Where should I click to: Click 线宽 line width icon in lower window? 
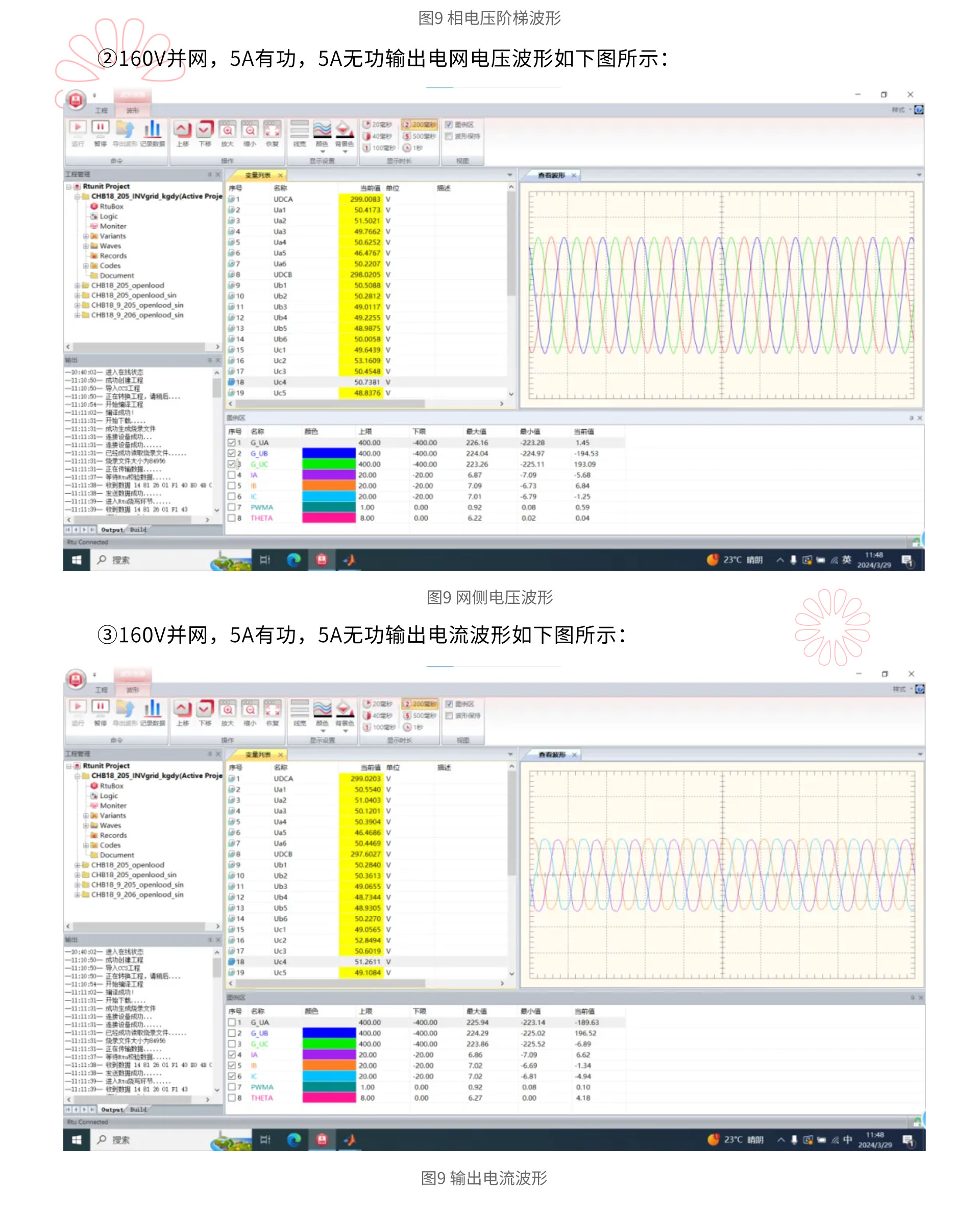(300, 709)
